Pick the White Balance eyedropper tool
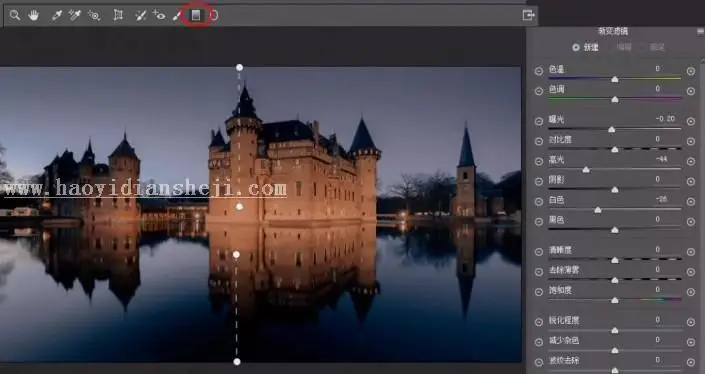The width and height of the screenshot is (705, 374). click(x=57, y=15)
